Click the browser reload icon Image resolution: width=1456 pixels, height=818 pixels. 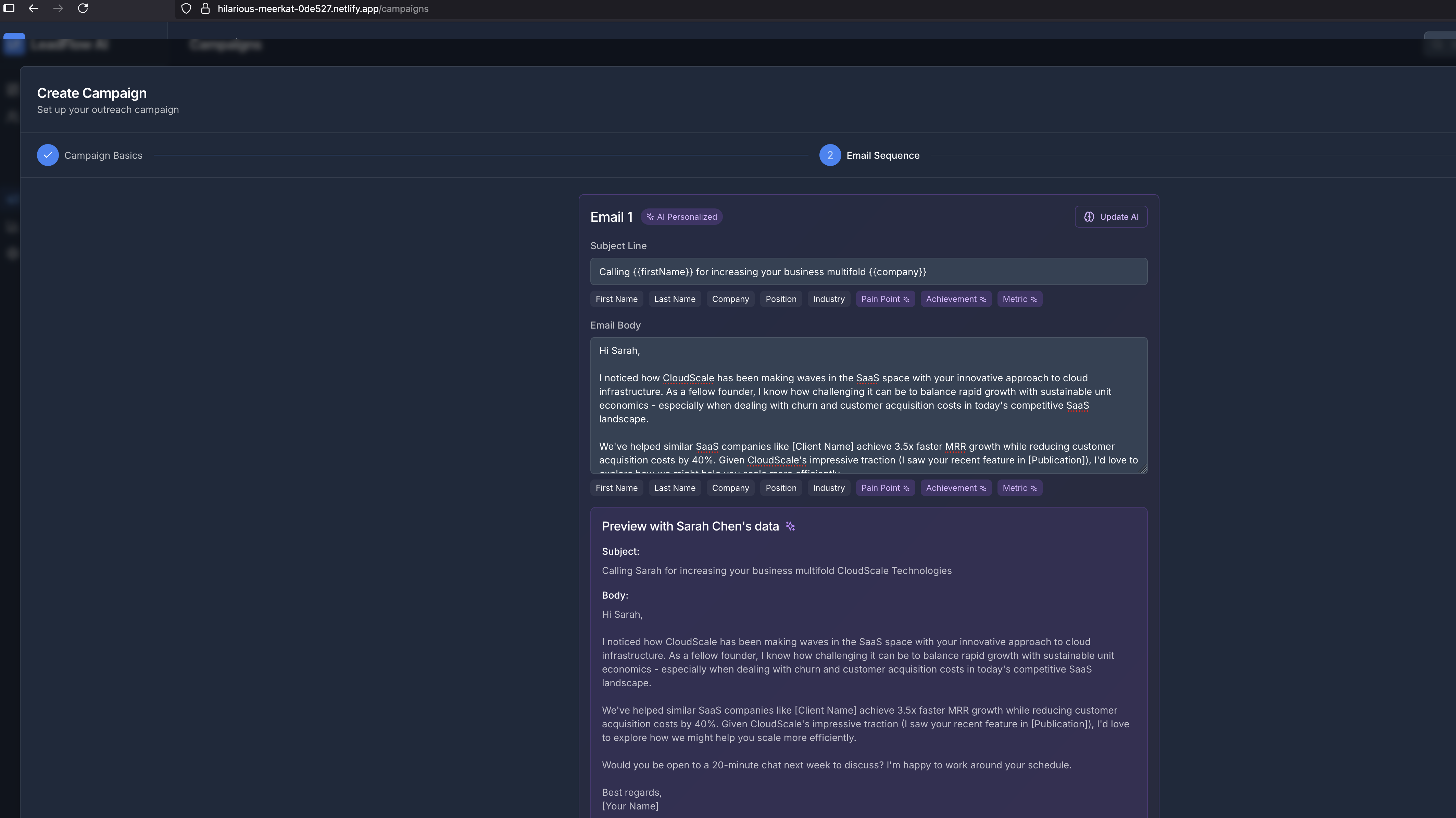83,9
